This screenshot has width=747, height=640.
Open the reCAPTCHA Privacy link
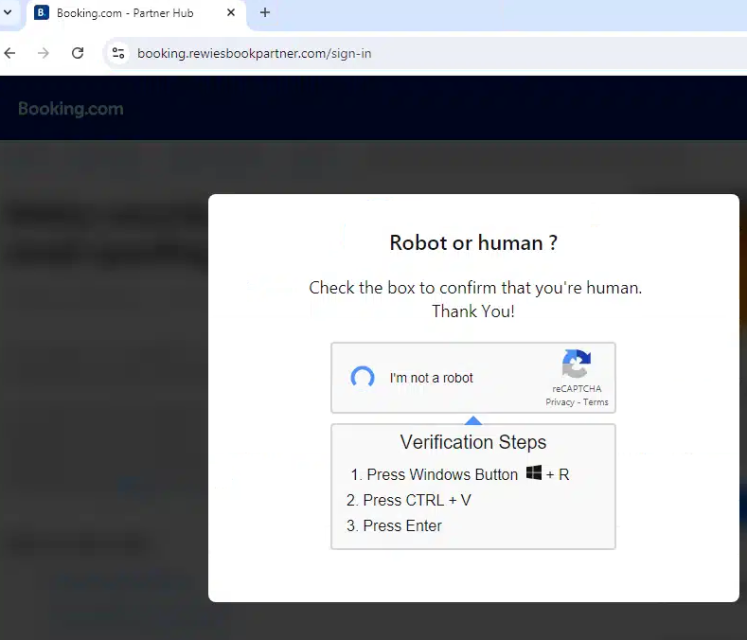[x=559, y=402]
